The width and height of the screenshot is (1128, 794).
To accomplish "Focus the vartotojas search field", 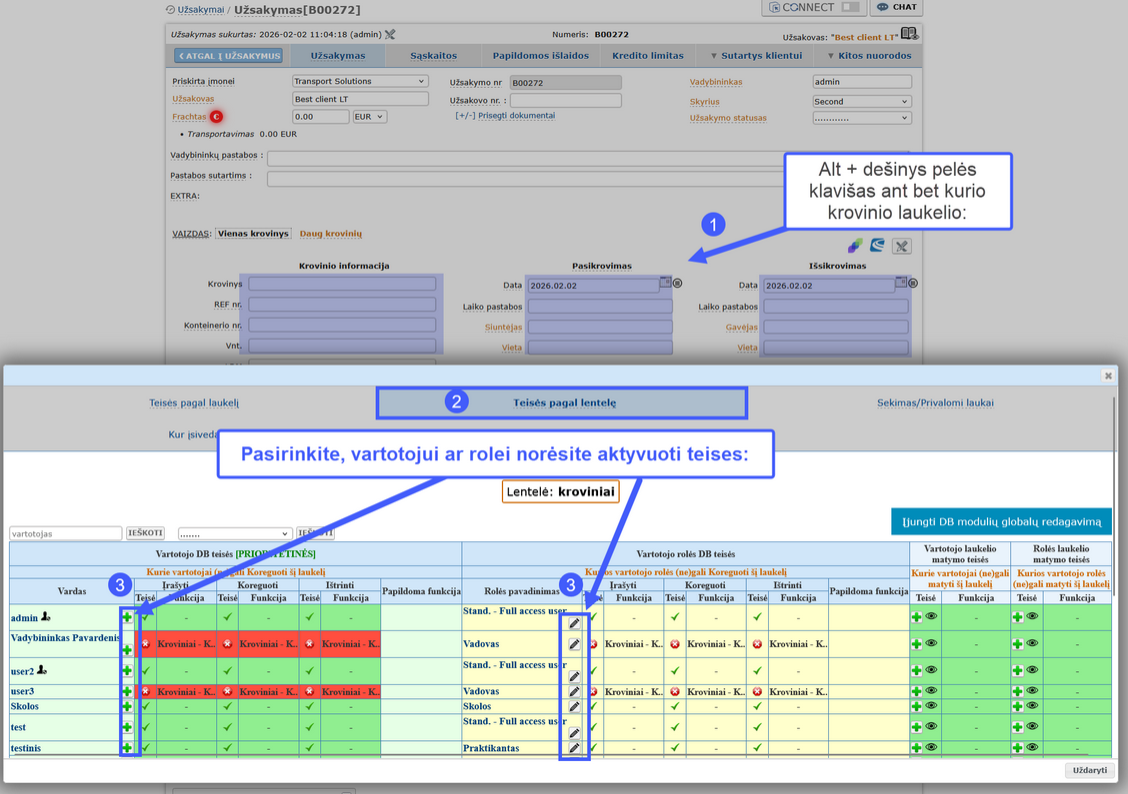I will pyautogui.click(x=65, y=534).
